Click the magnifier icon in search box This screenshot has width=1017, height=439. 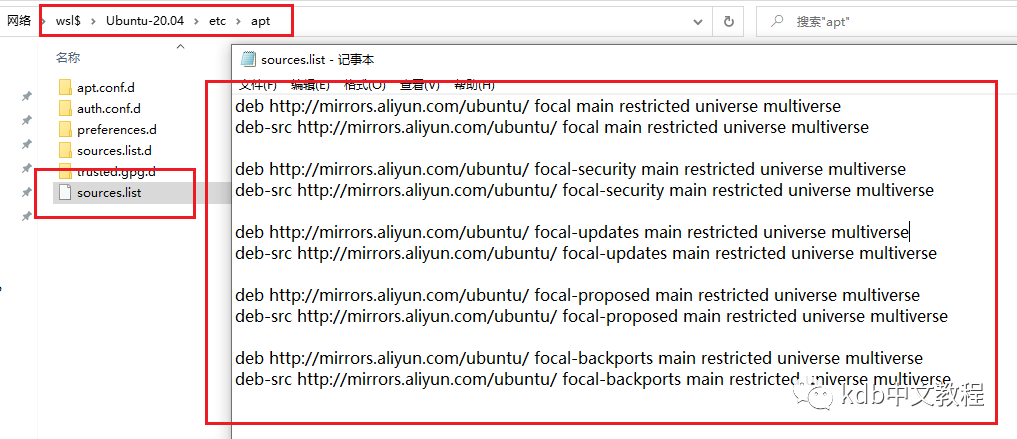(776, 21)
